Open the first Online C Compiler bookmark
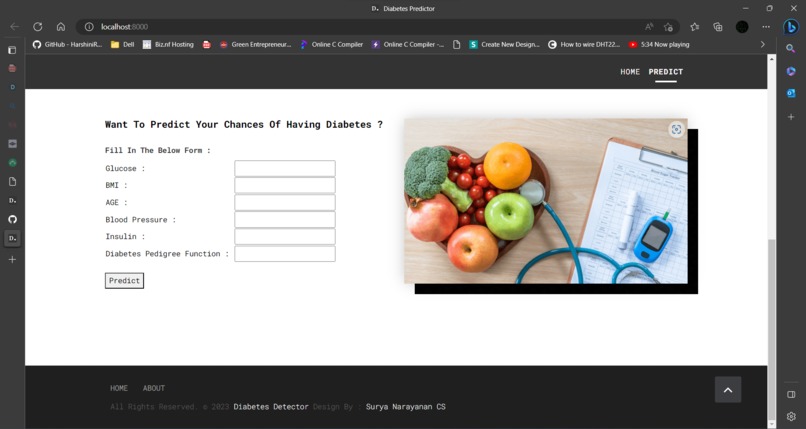The image size is (806, 429). pos(332,45)
